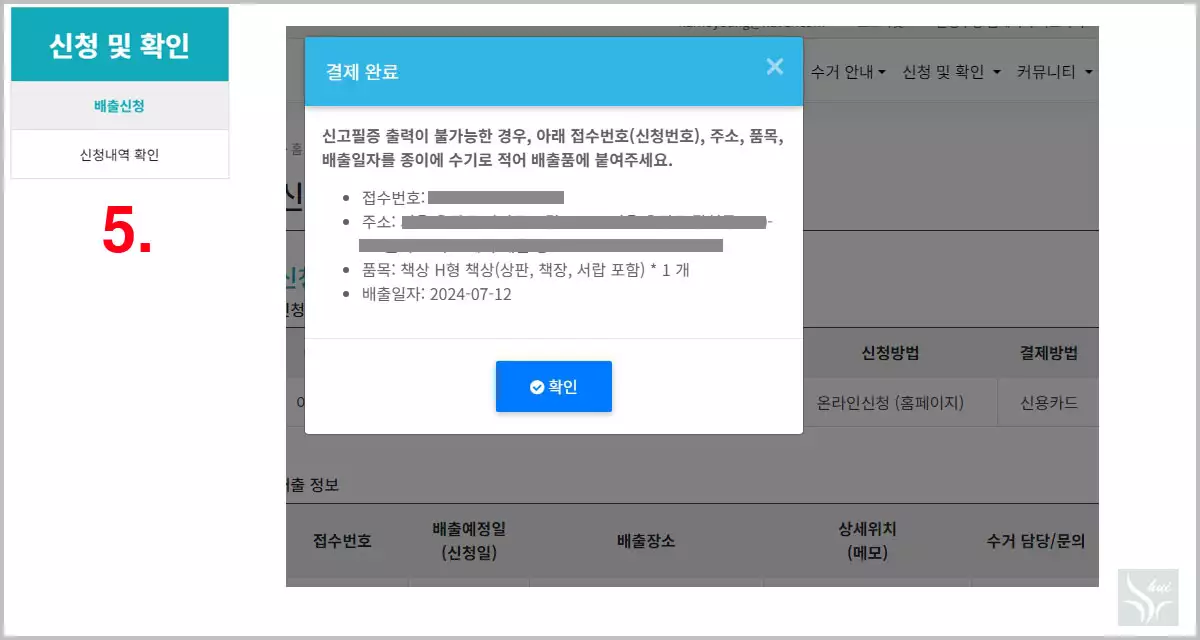Select 신청내역 확인 in the left sidebar
The height and width of the screenshot is (640, 1200).
(119, 155)
